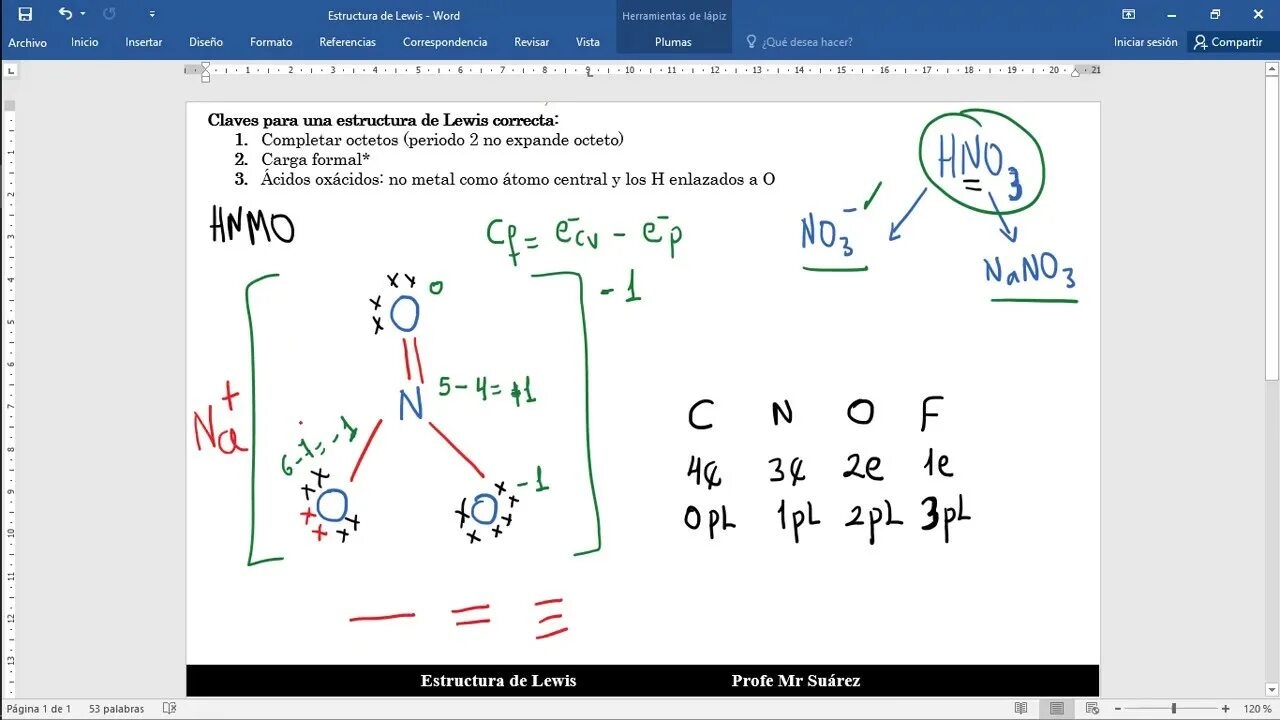This screenshot has height=720, width=1280.
Task: Open the Undo history dropdown arrow
Action: (x=82, y=14)
